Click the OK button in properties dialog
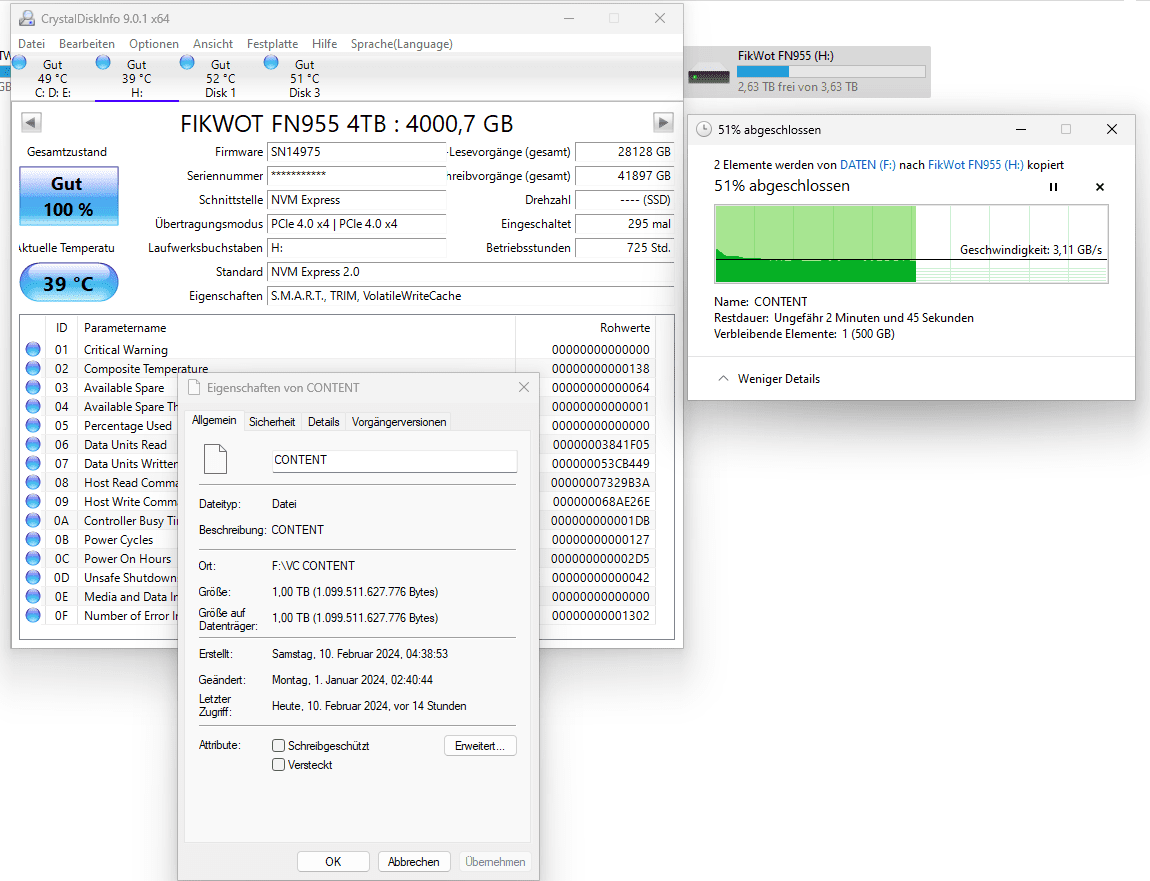The image size is (1150, 881). [333, 861]
